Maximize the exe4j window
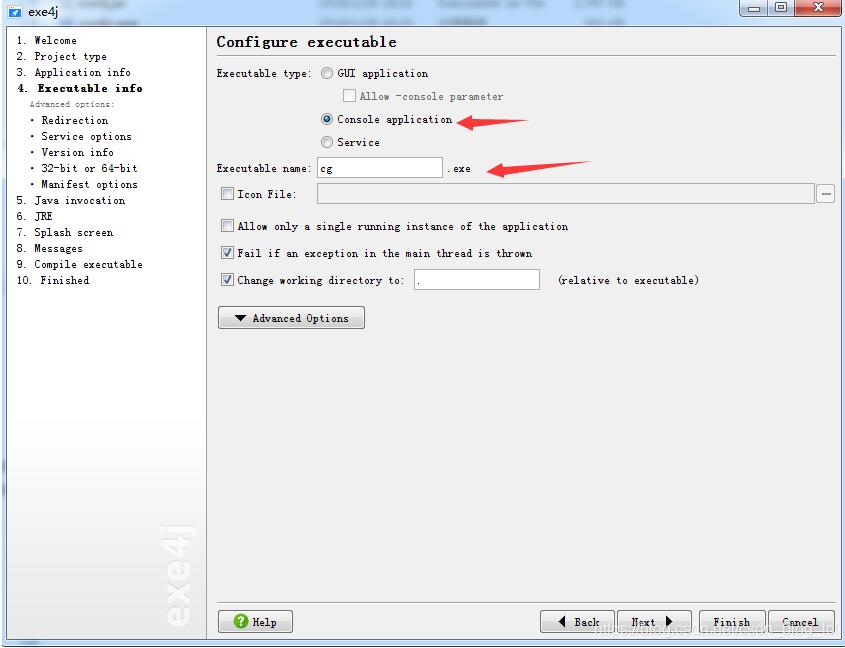This screenshot has height=648, width=845. (780, 8)
